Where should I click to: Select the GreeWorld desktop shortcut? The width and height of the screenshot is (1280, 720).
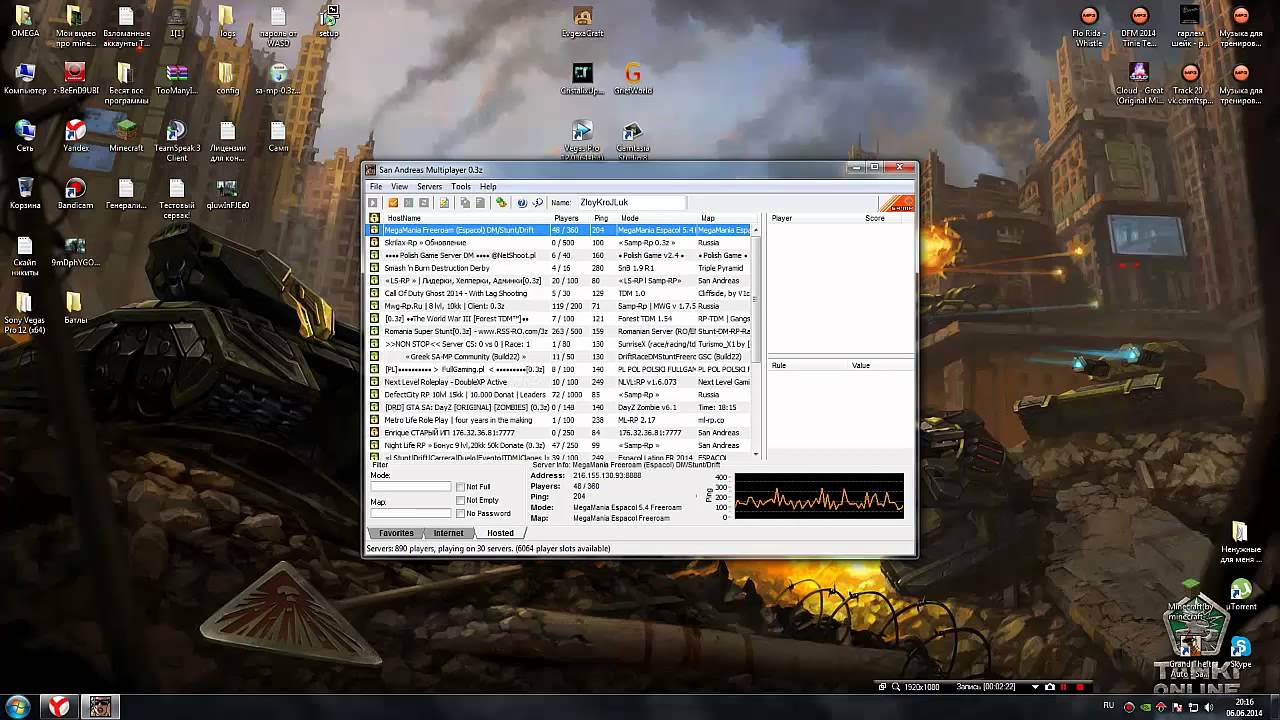tap(632, 78)
